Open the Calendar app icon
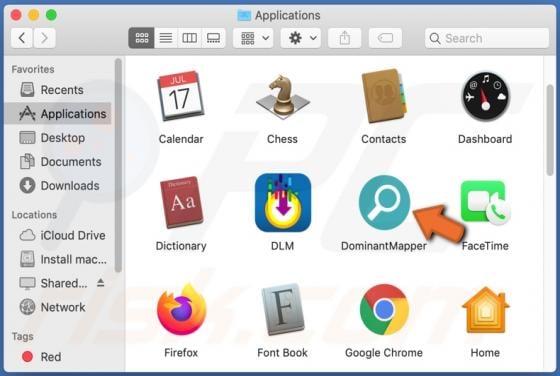Image resolution: width=560 pixels, height=376 pixels. (x=181, y=96)
